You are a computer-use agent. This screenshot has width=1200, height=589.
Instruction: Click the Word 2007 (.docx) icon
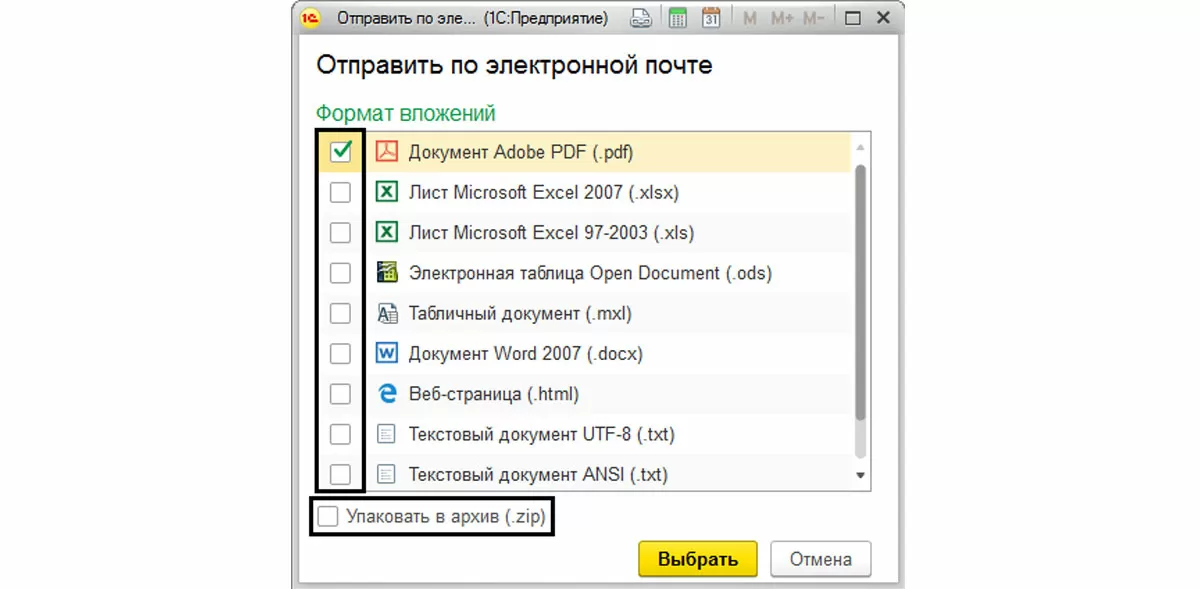pos(387,354)
